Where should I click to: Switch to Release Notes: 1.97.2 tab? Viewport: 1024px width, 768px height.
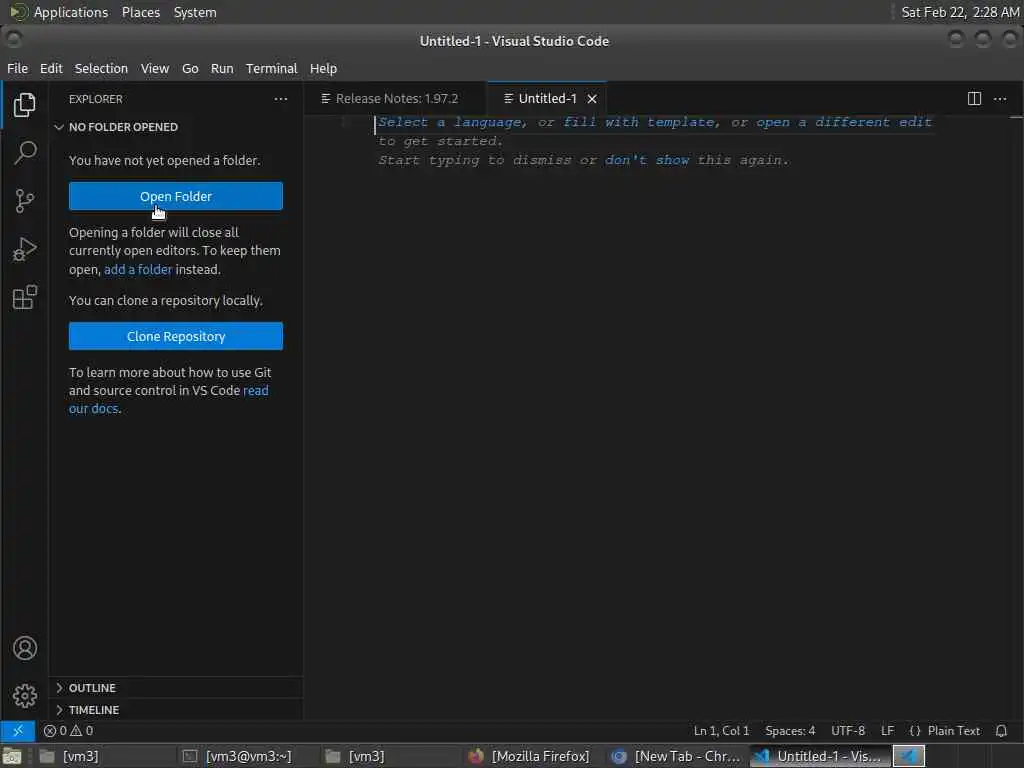pyautogui.click(x=396, y=99)
